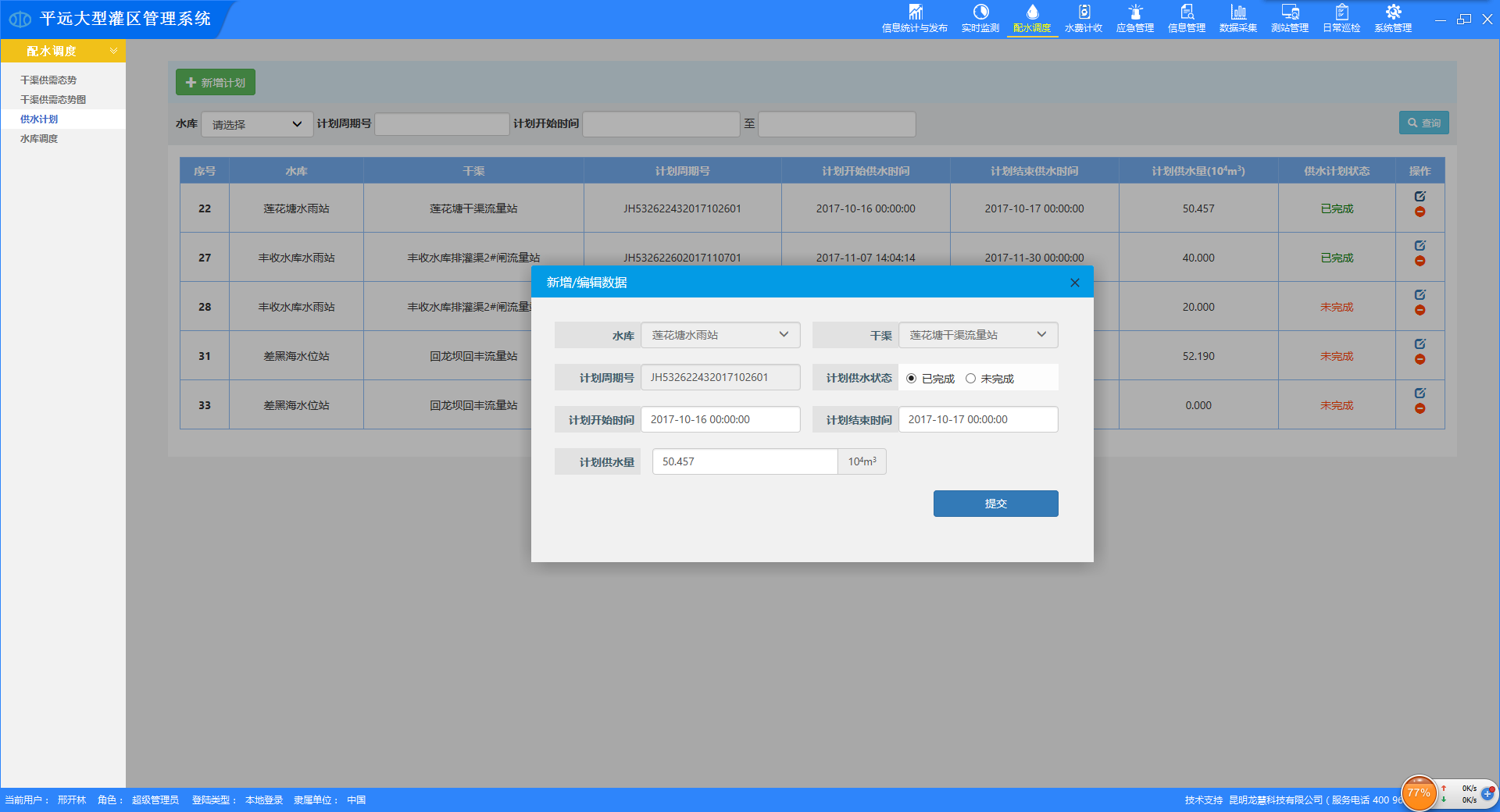The width and height of the screenshot is (1500, 812).
Task: Select 已完成 radio option
Action: click(911, 379)
